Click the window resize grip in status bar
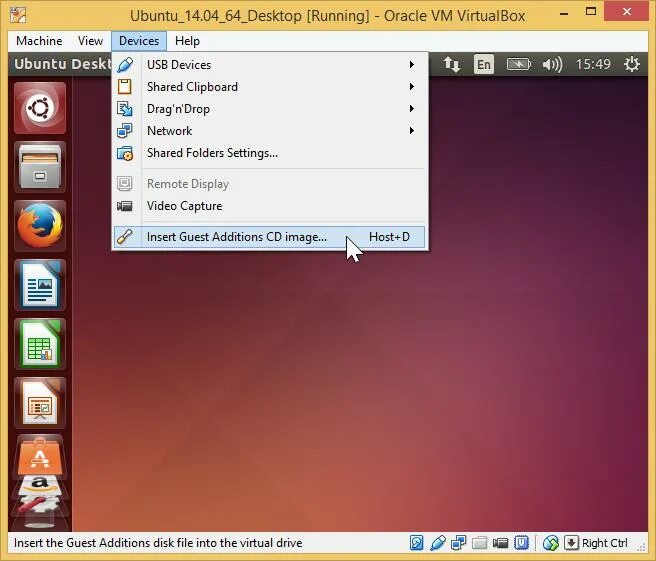 point(642,546)
